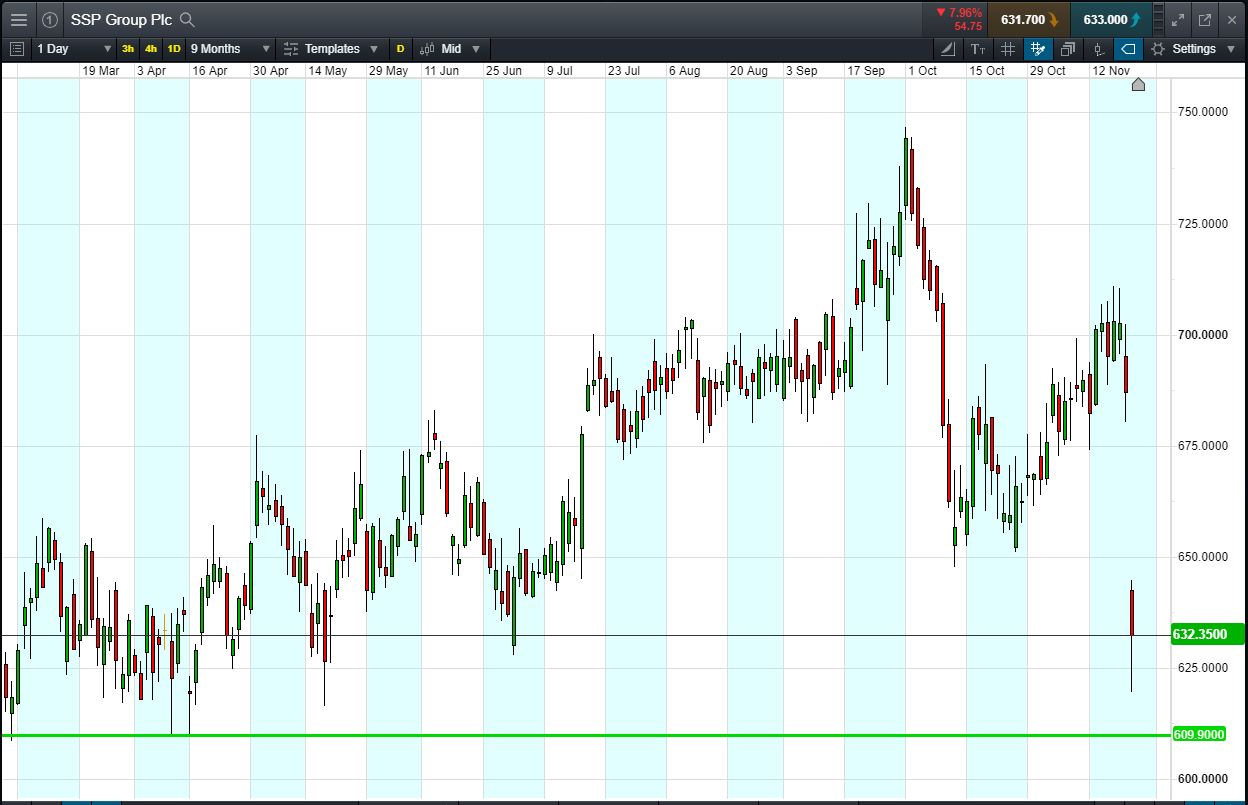1248x805 pixels.
Task: Click the 633.000 buy price button
Action: [x=1110, y=19]
